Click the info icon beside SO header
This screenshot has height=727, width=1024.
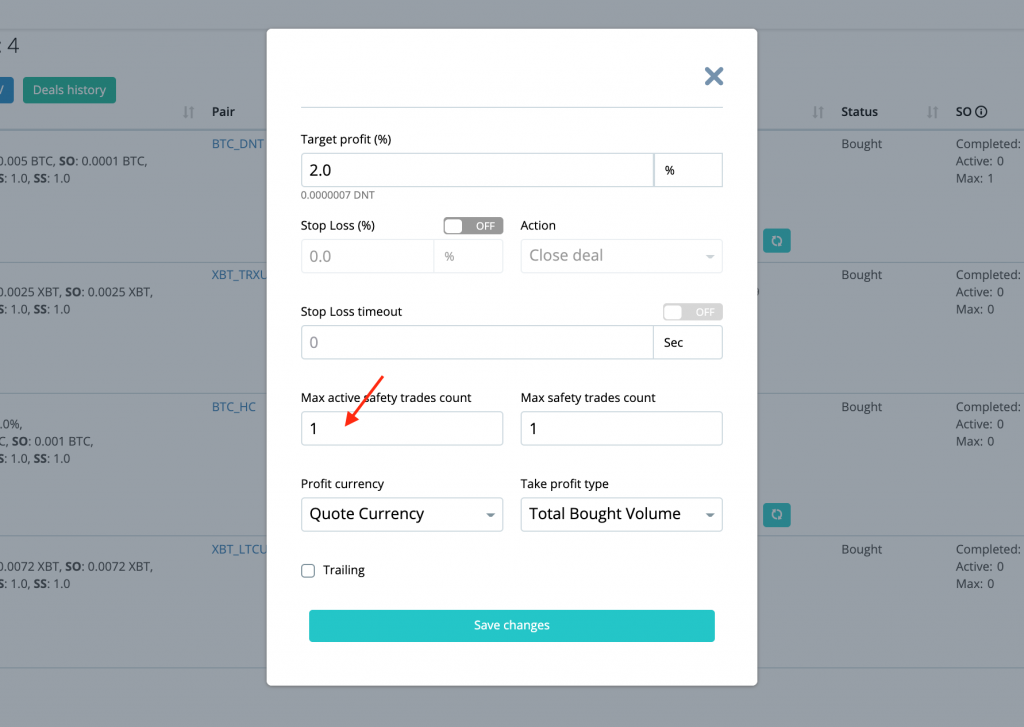(981, 112)
